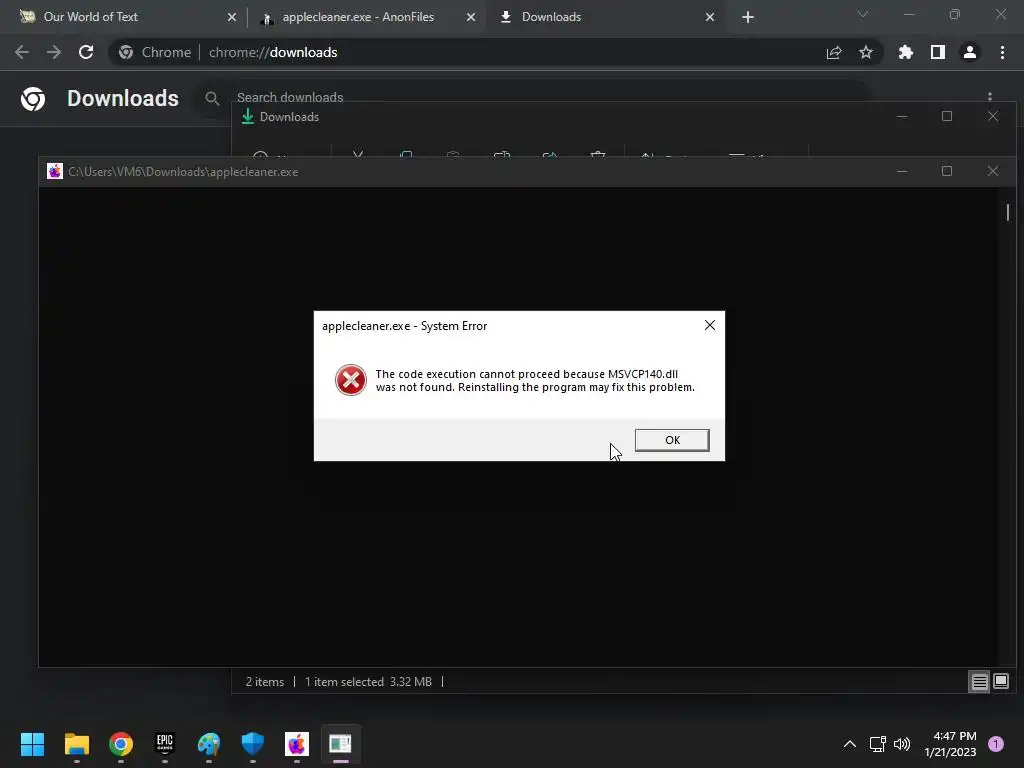Click the Downloads Explorer window title icon
This screenshot has height=768, width=1024.
point(248,116)
